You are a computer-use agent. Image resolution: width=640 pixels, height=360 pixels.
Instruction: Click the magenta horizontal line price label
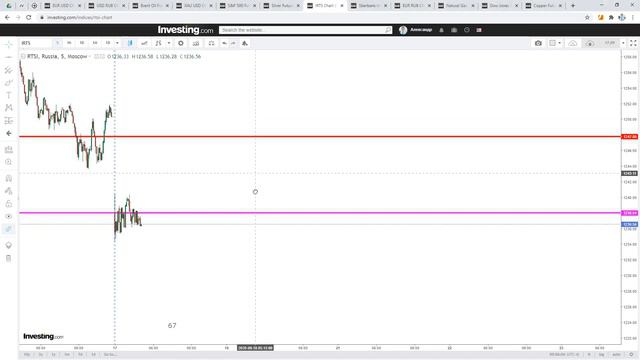tap(629, 213)
